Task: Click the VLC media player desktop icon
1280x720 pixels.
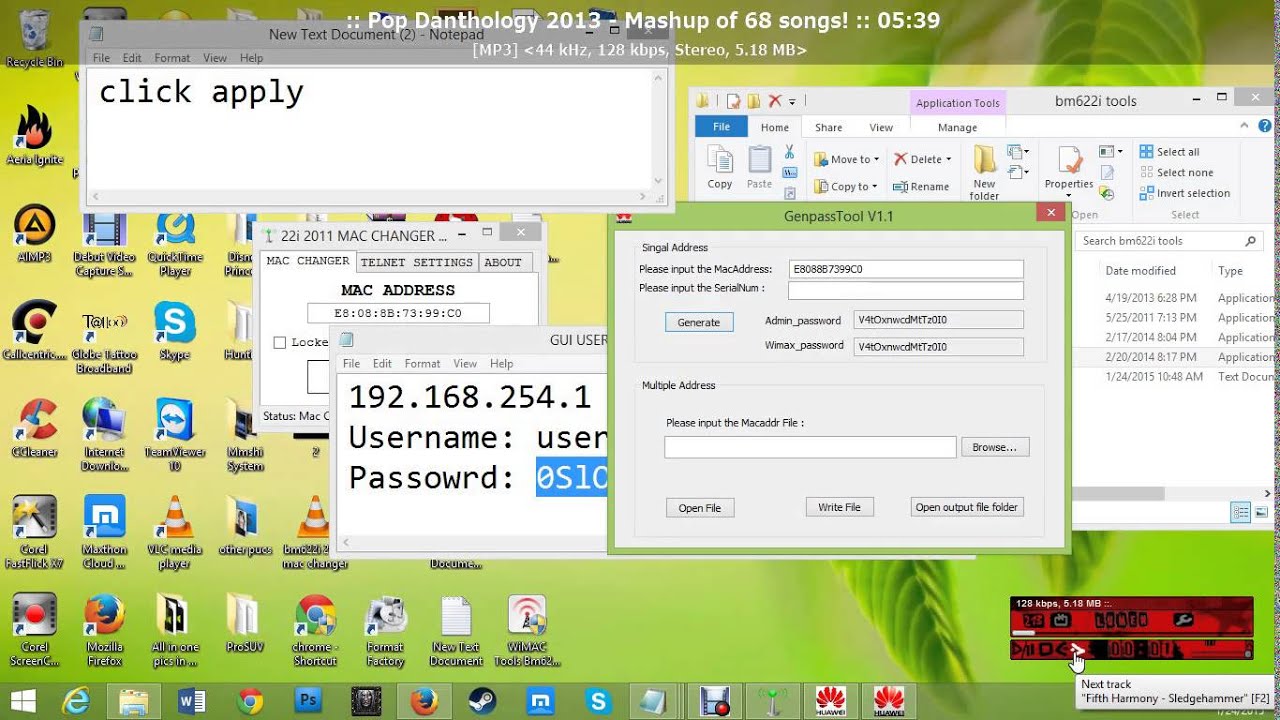Action: [174, 532]
